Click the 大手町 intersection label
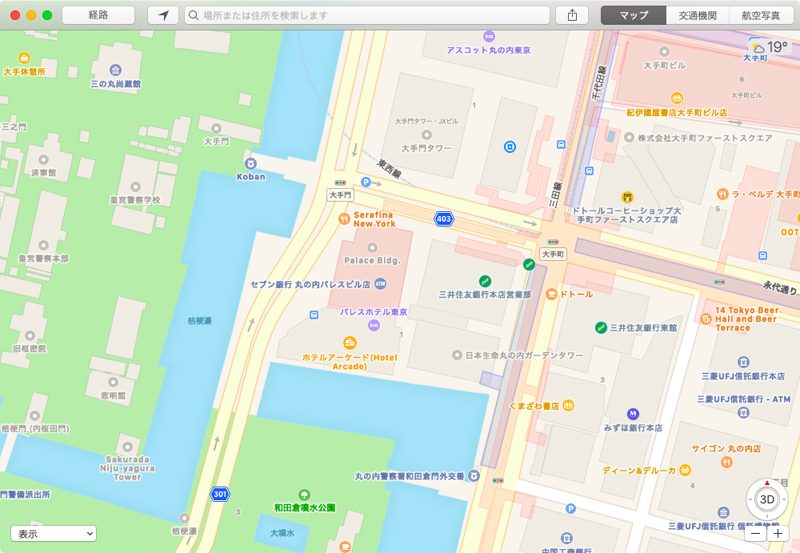The width and height of the screenshot is (800, 553). (x=553, y=254)
